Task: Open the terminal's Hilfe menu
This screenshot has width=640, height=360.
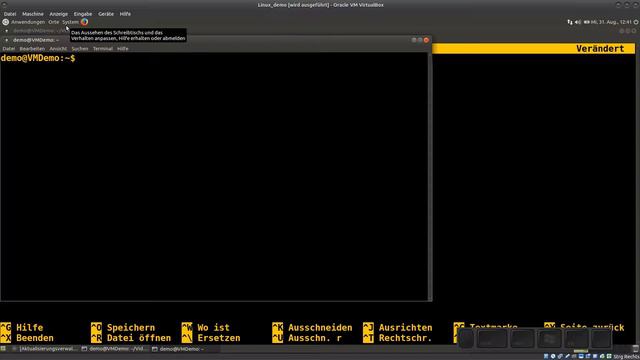Action: [x=123, y=49]
